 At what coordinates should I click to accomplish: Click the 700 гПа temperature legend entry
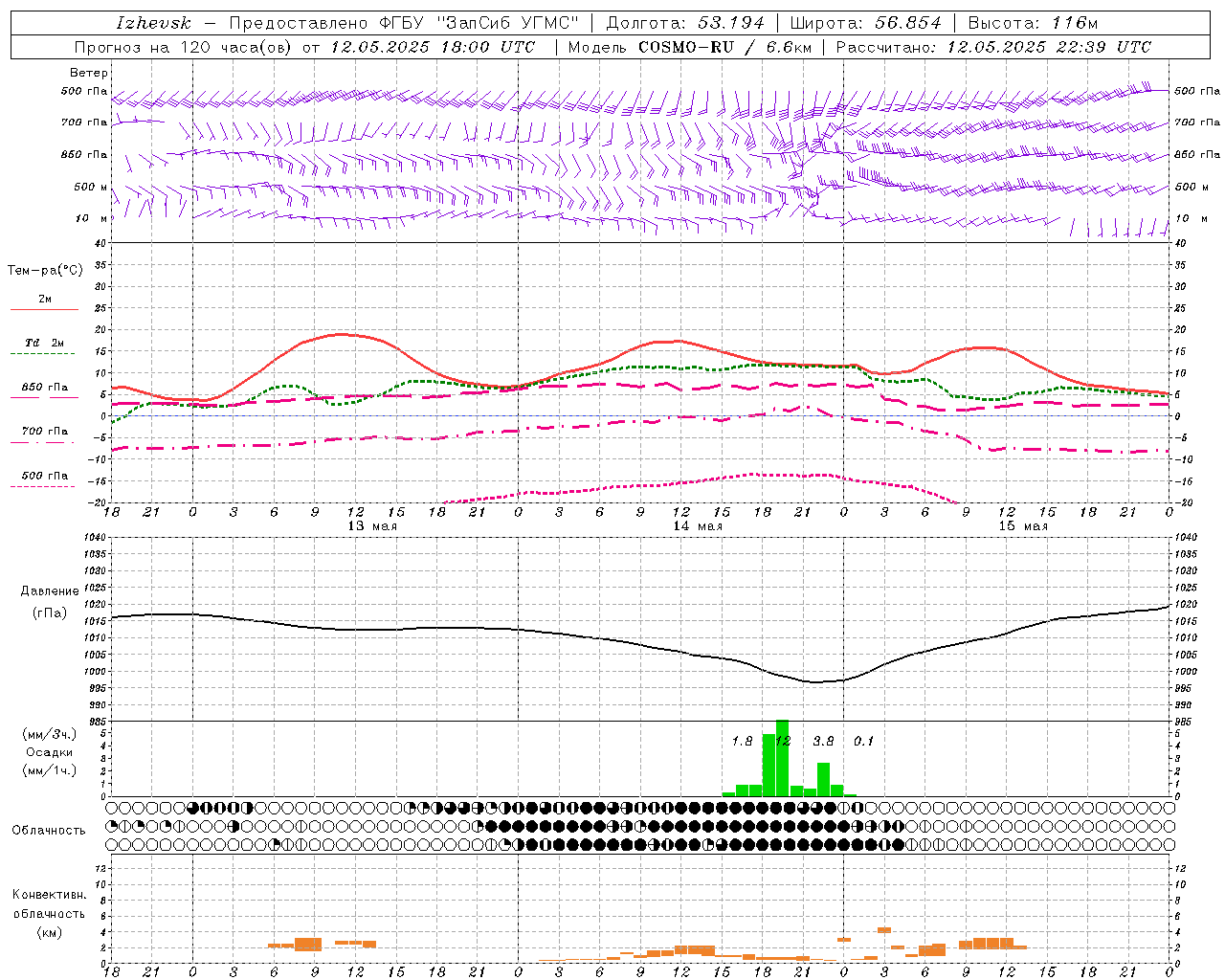45,432
